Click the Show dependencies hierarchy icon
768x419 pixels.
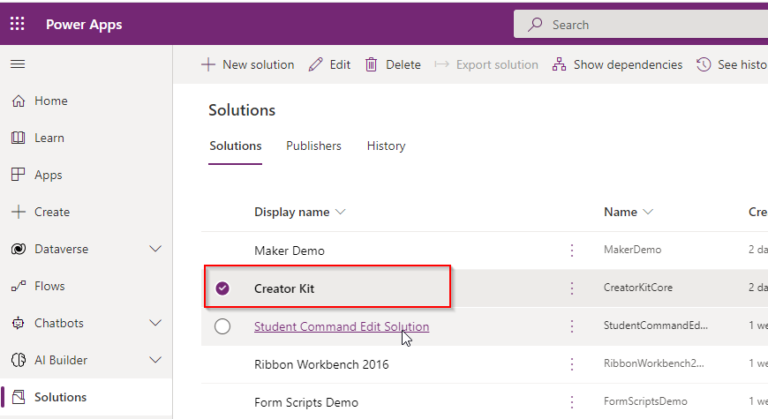(559, 65)
